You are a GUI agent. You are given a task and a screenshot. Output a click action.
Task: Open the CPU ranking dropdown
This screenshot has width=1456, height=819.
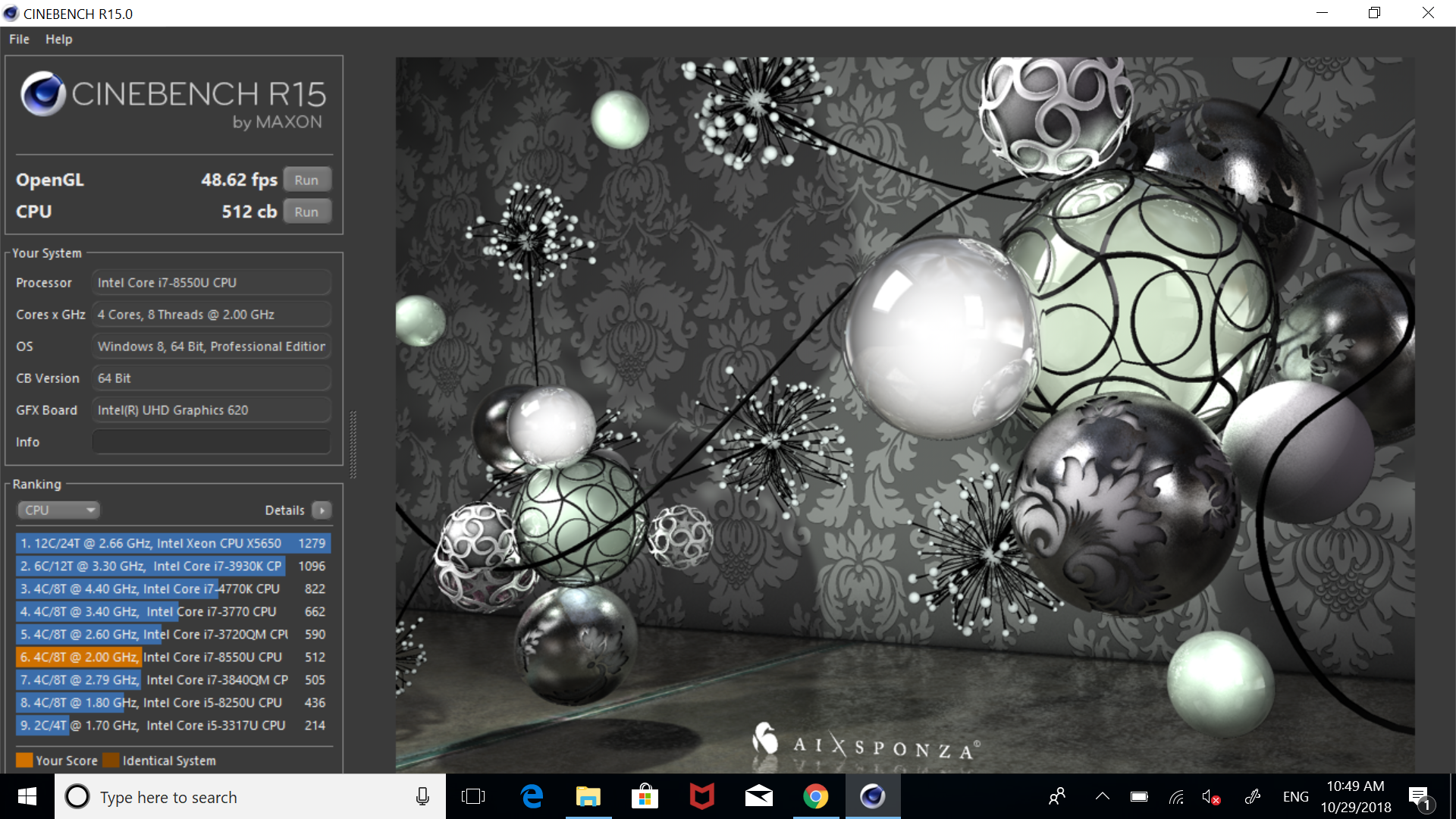(x=59, y=510)
